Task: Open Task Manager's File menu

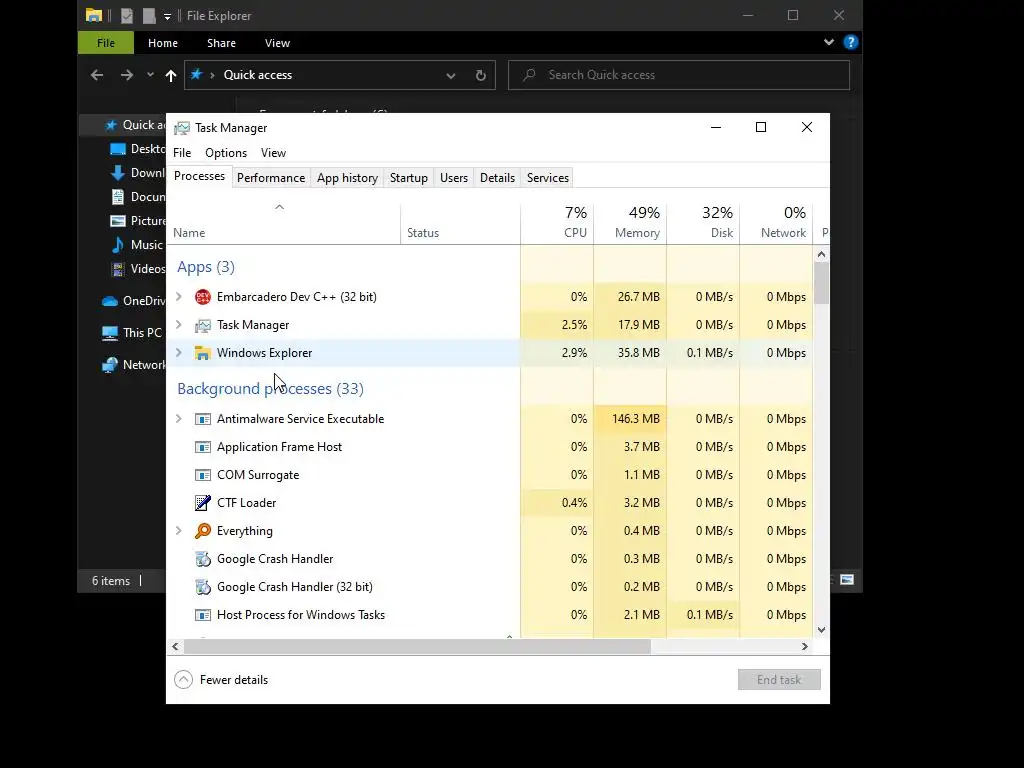Action: (x=182, y=153)
